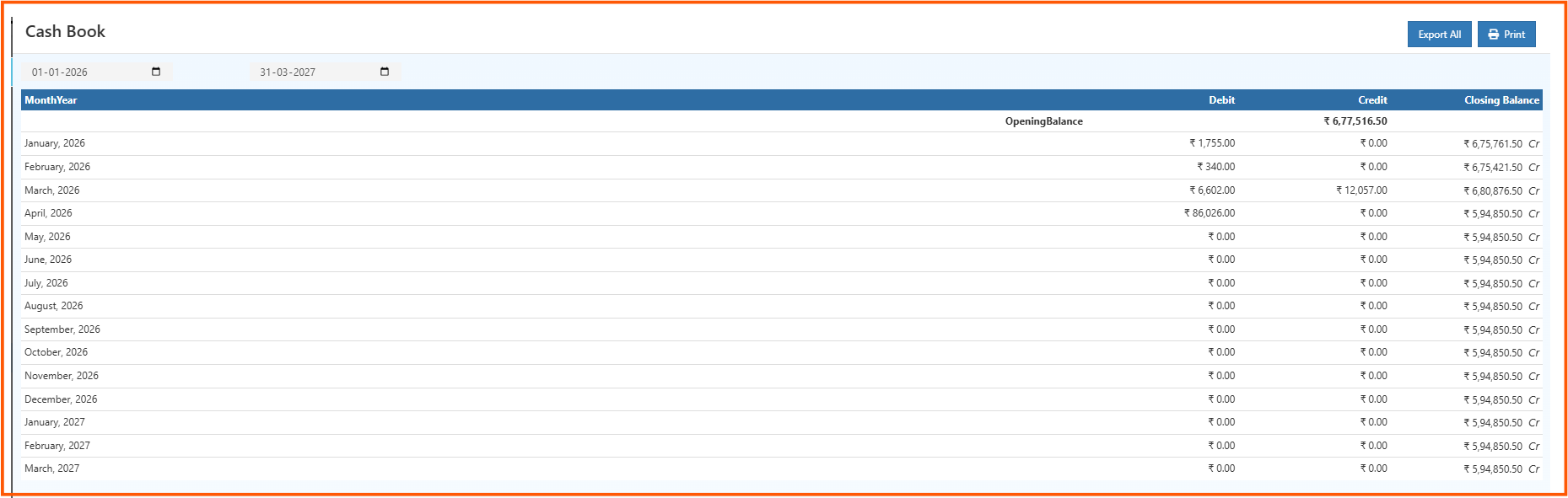
Task: Open the March, 2026 month entry
Action: pos(52,190)
